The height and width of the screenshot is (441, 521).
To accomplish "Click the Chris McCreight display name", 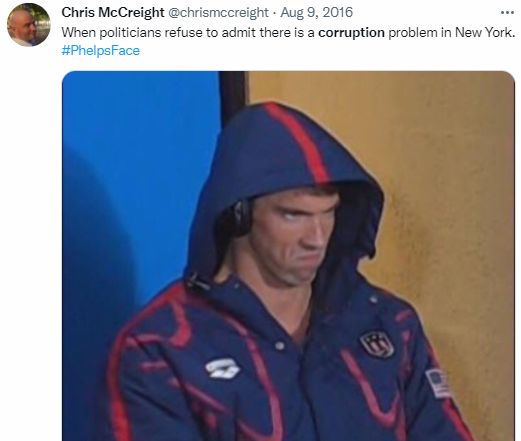I will click(113, 13).
